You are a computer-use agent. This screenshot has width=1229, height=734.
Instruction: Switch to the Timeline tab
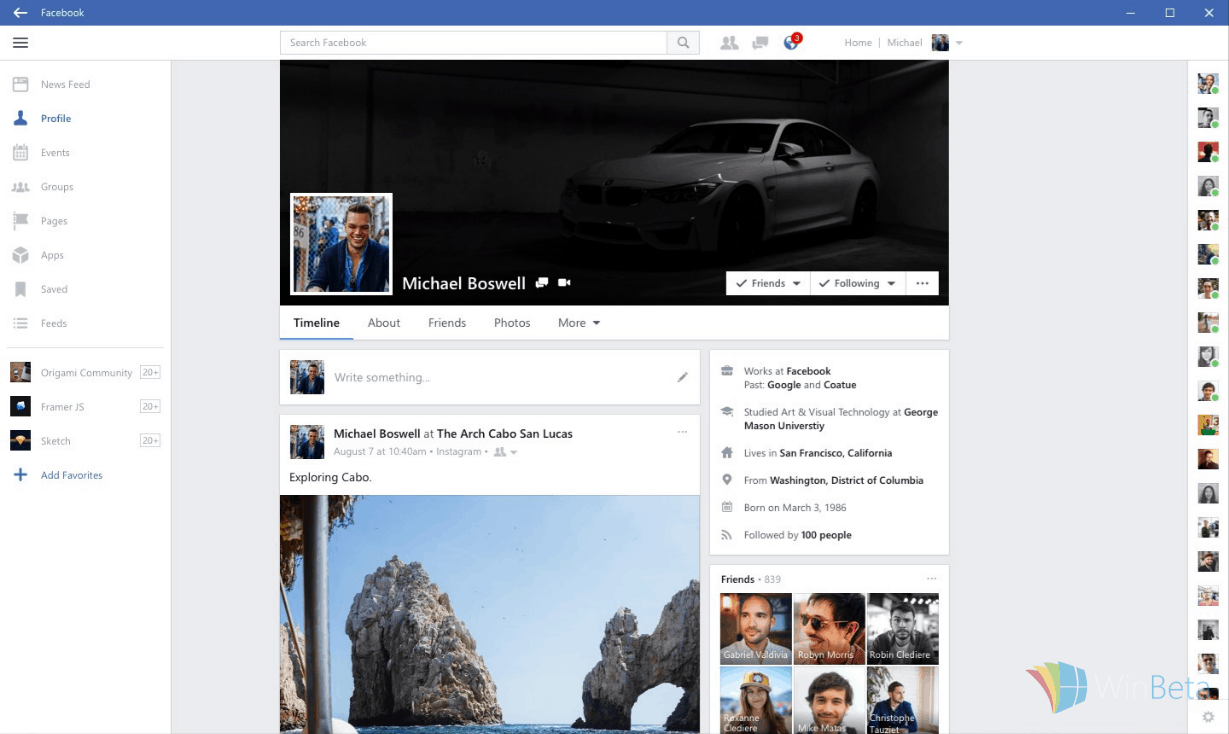click(x=316, y=323)
